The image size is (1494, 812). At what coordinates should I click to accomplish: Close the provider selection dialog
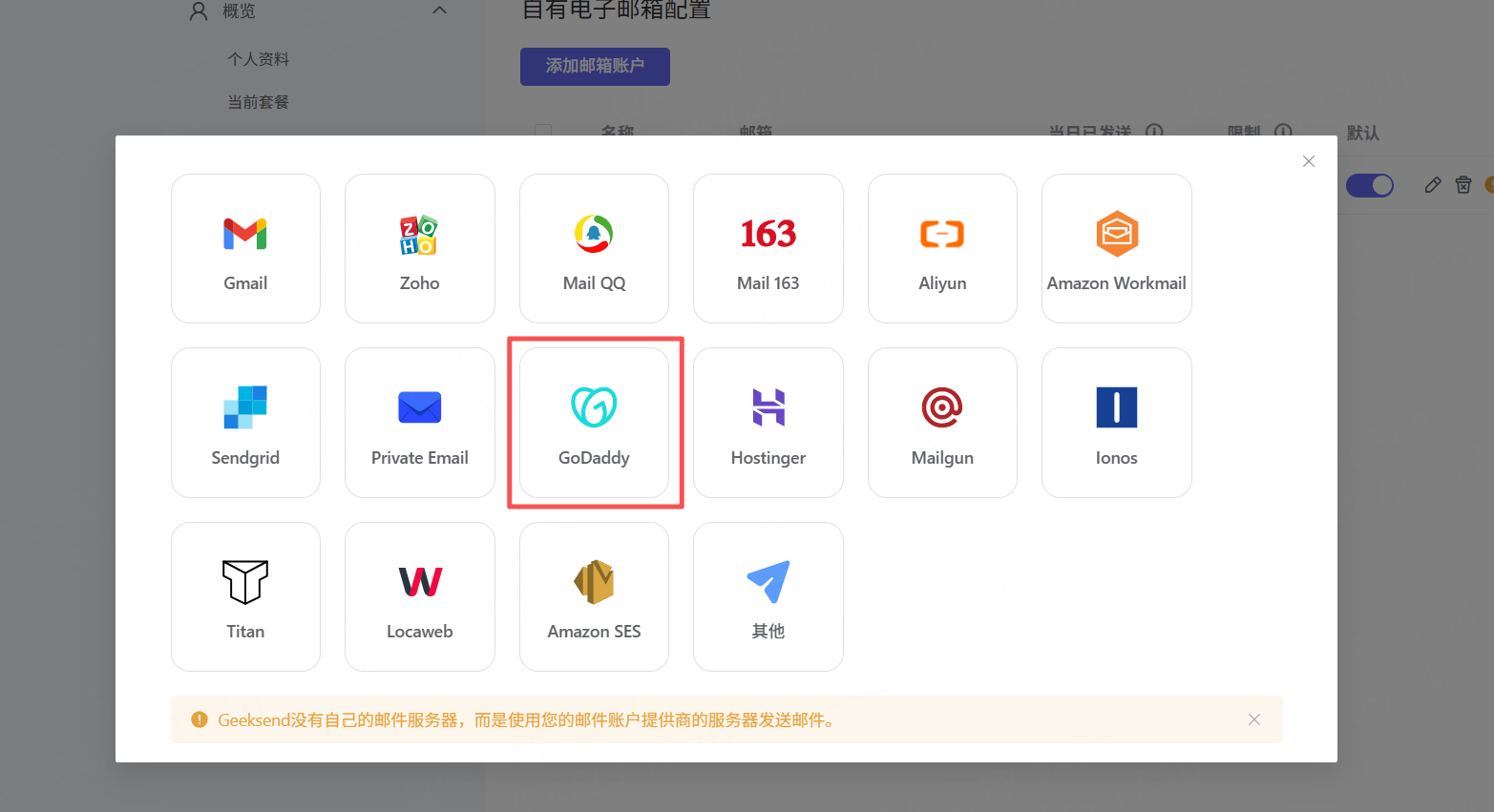pos(1308,161)
